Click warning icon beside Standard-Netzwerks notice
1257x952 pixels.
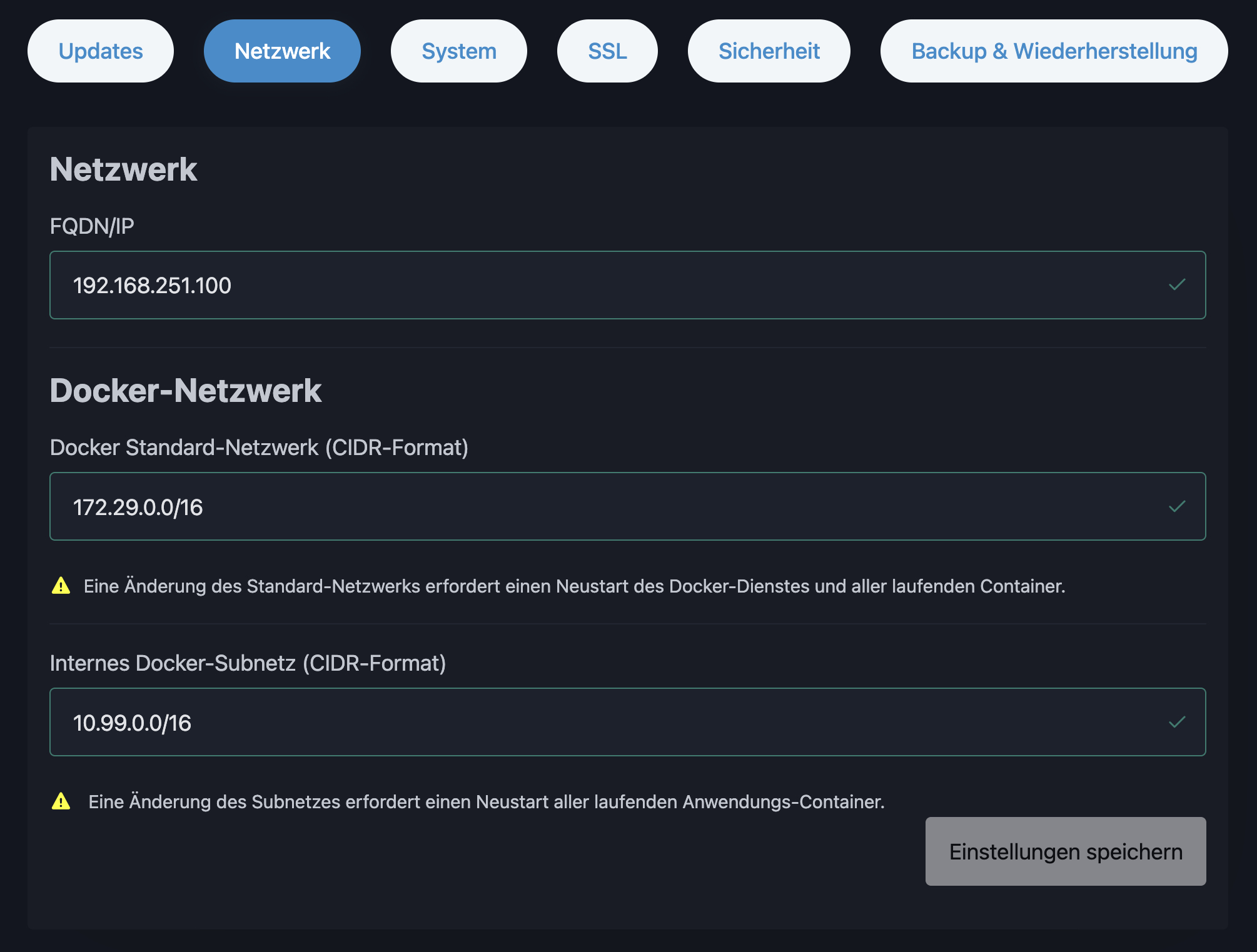[61, 586]
